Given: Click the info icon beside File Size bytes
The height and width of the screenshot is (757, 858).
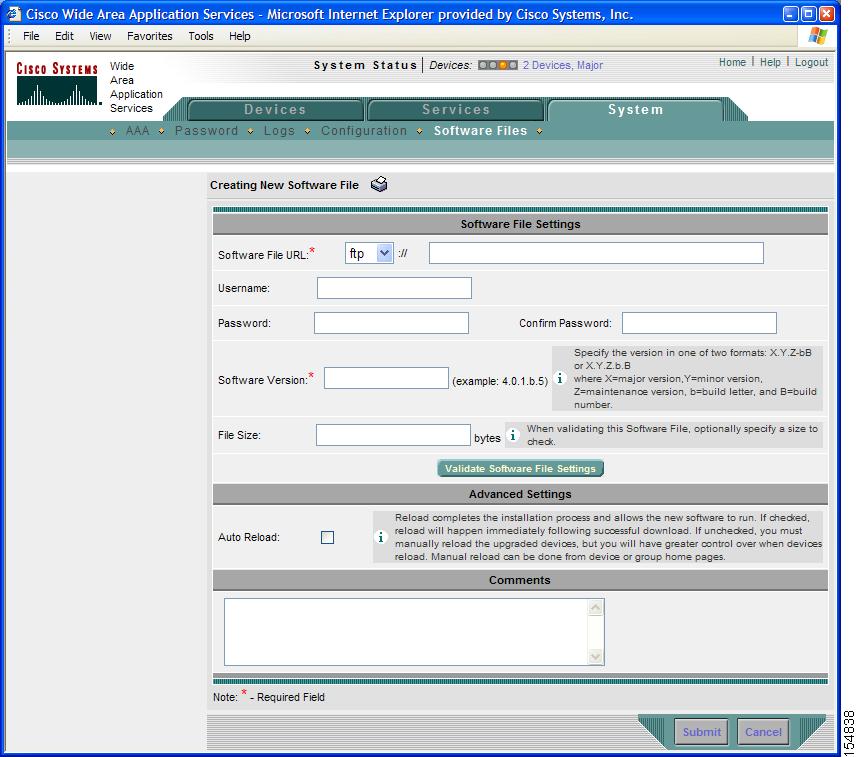Looking at the screenshot, I should pos(513,435).
